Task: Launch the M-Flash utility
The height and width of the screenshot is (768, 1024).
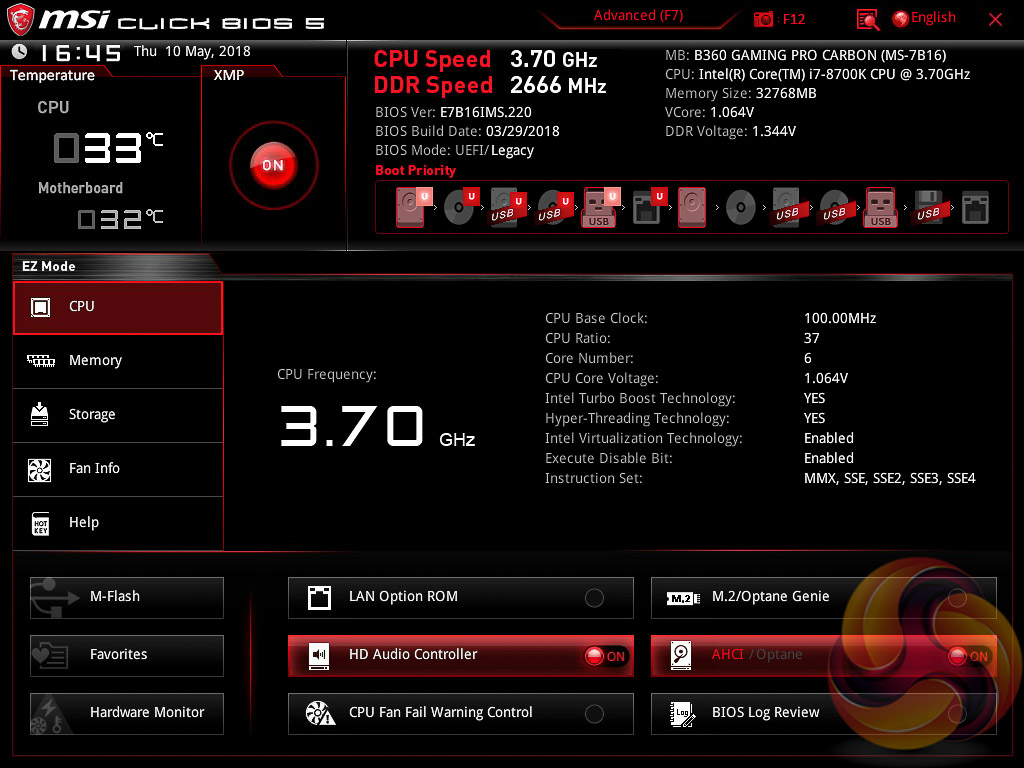Action: 127,597
